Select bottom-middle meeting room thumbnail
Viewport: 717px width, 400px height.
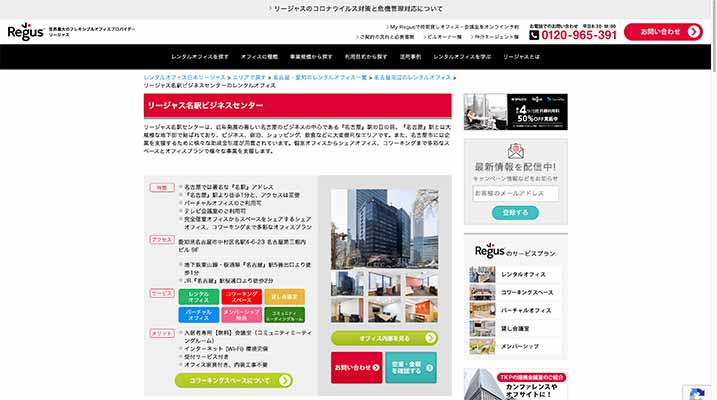pos(385,310)
